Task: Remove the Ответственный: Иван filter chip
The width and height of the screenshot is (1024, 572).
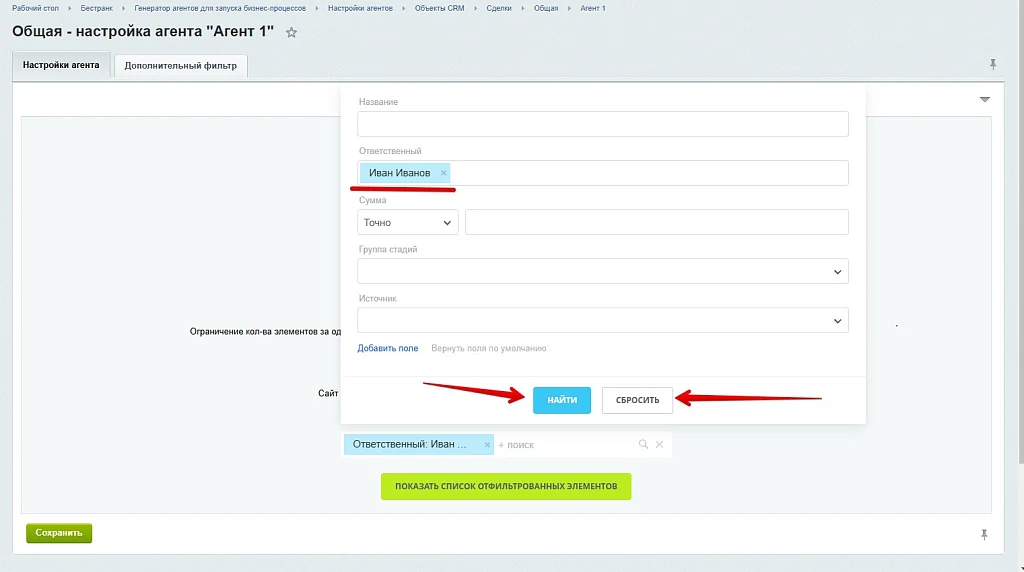Action: (487, 445)
